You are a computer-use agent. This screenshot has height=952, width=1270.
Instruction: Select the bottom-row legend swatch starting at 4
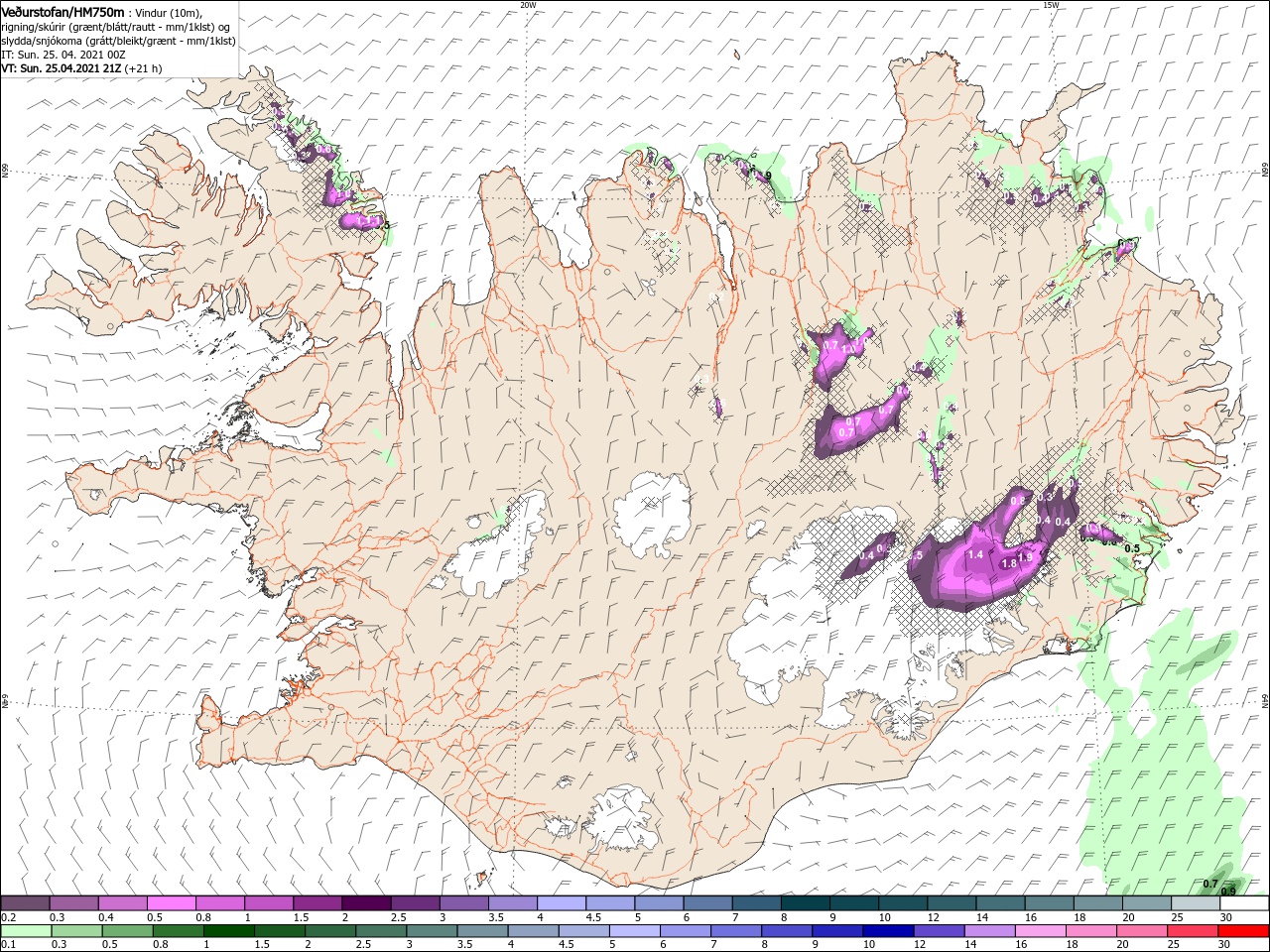point(533,931)
